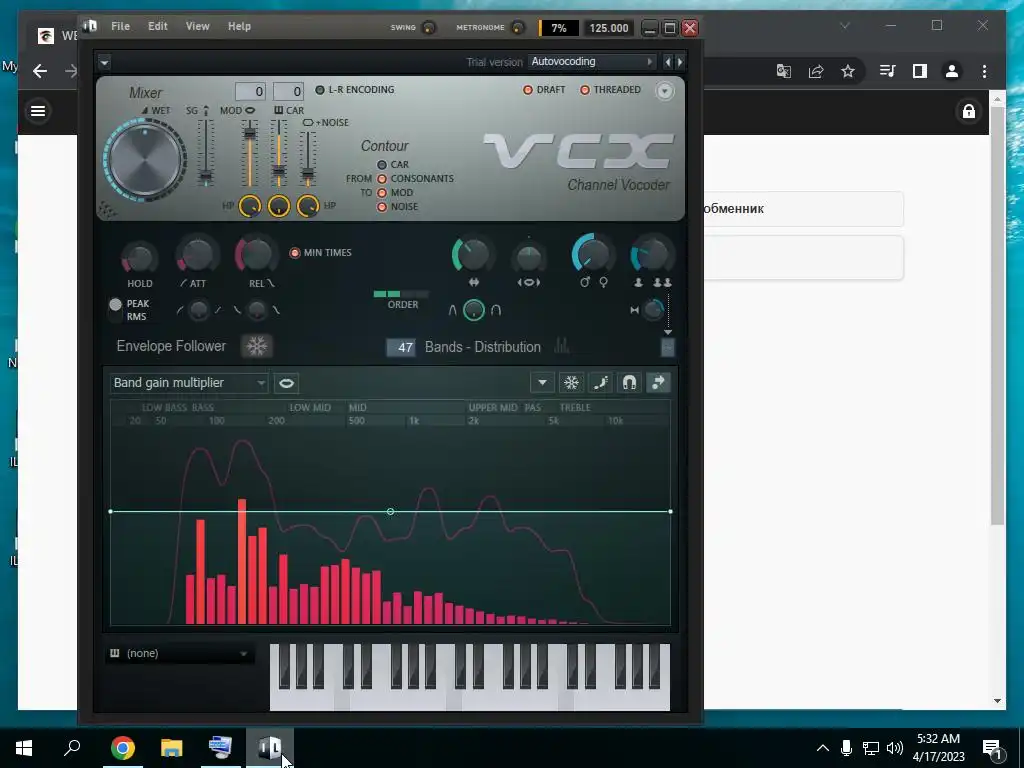
Task: Toggle L-R Encoding
Action: (320, 90)
